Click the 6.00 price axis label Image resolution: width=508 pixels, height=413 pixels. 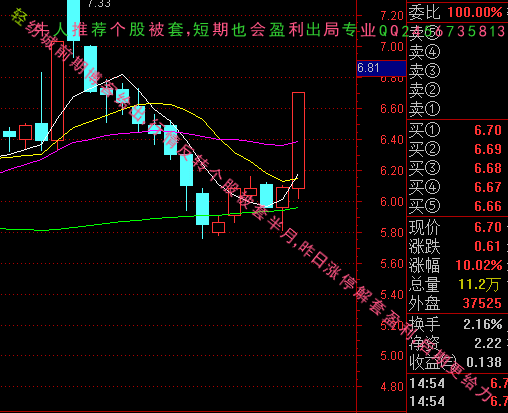pos(392,202)
